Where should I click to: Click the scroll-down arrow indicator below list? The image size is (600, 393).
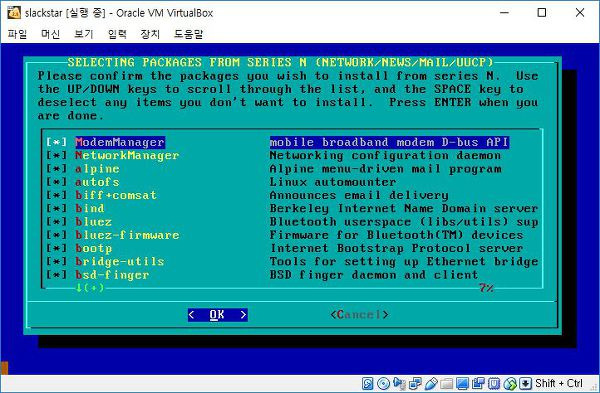click(90, 288)
